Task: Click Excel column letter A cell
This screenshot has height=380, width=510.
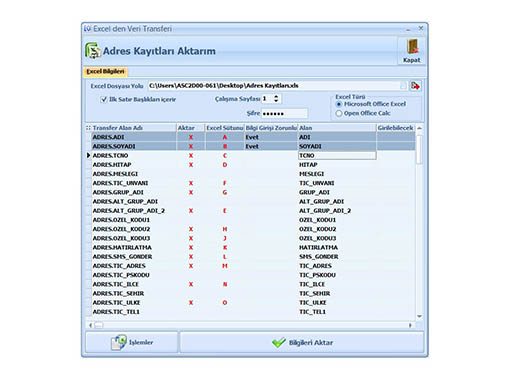Action: click(225, 137)
